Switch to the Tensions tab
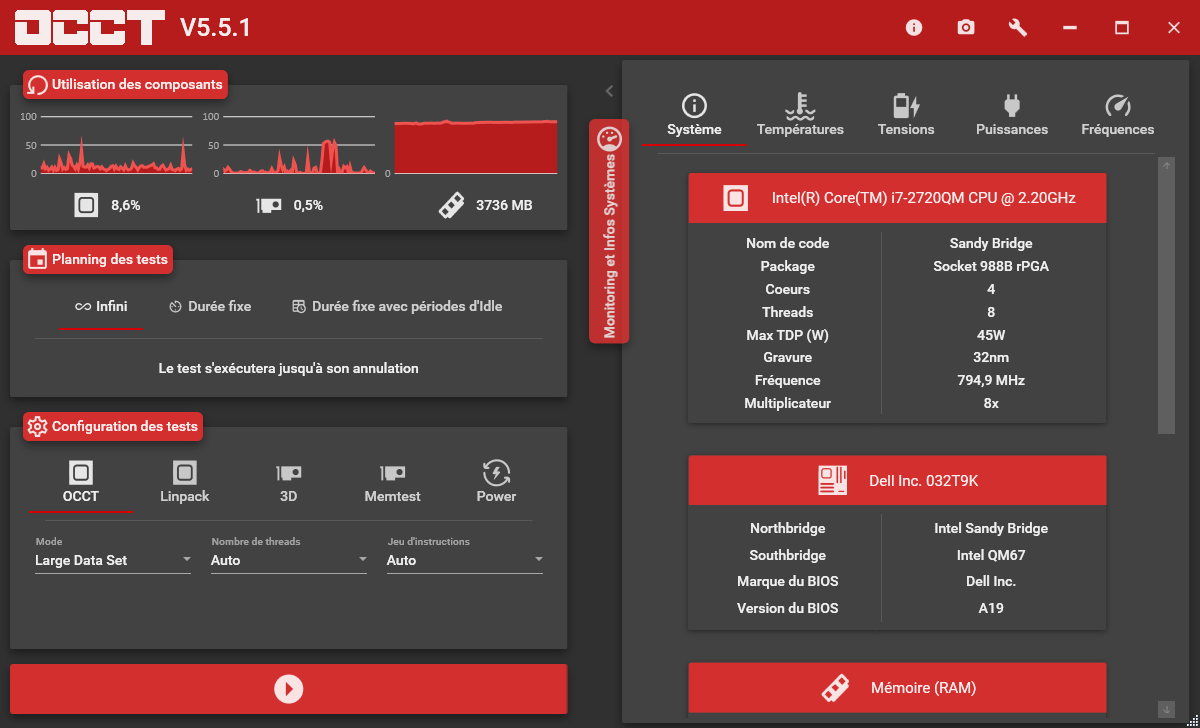Image resolution: width=1200 pixels, height=728 pixels. [x=906, y=116]
